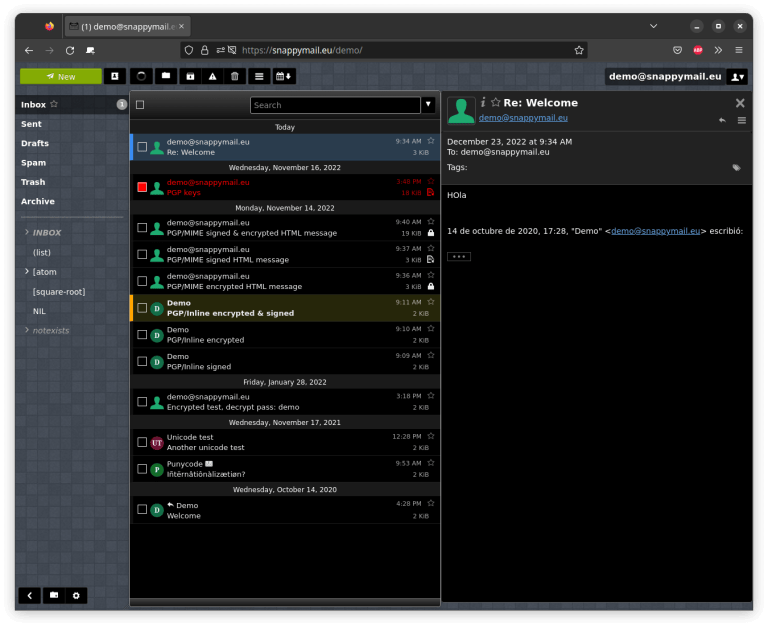The image size is (768, 627).
Task: Click the tags label icon
Action: [x=737, y=168]
